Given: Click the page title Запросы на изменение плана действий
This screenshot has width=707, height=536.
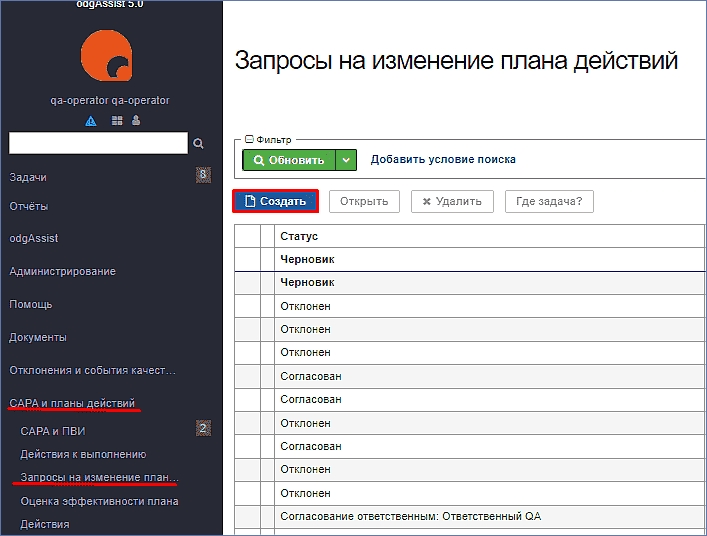Looking at the screenshot, I should [456, 61].
